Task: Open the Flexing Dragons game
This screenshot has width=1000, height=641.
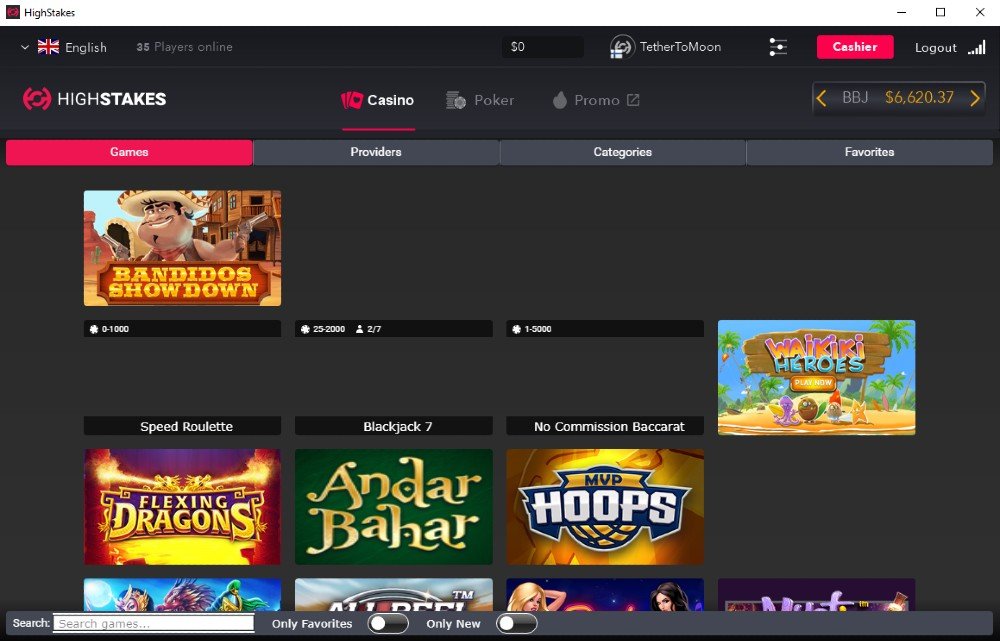Action: [182, 507]
